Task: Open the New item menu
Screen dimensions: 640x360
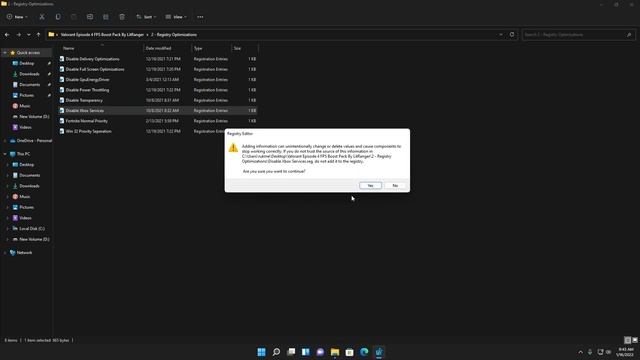Action: click(17, 17)
